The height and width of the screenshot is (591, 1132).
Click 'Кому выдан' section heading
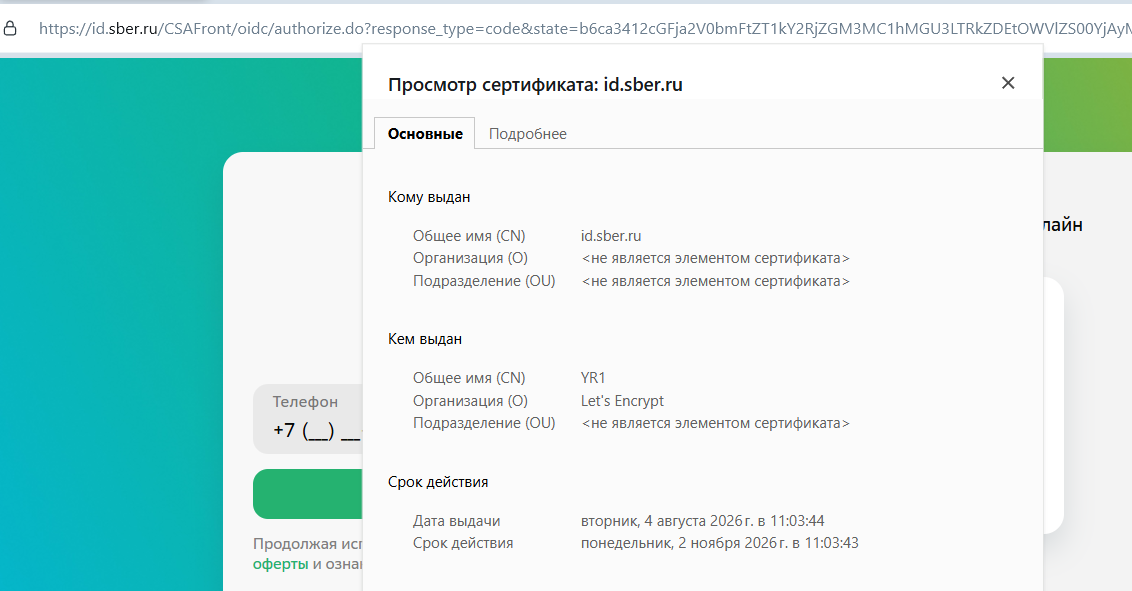[429, 197]
